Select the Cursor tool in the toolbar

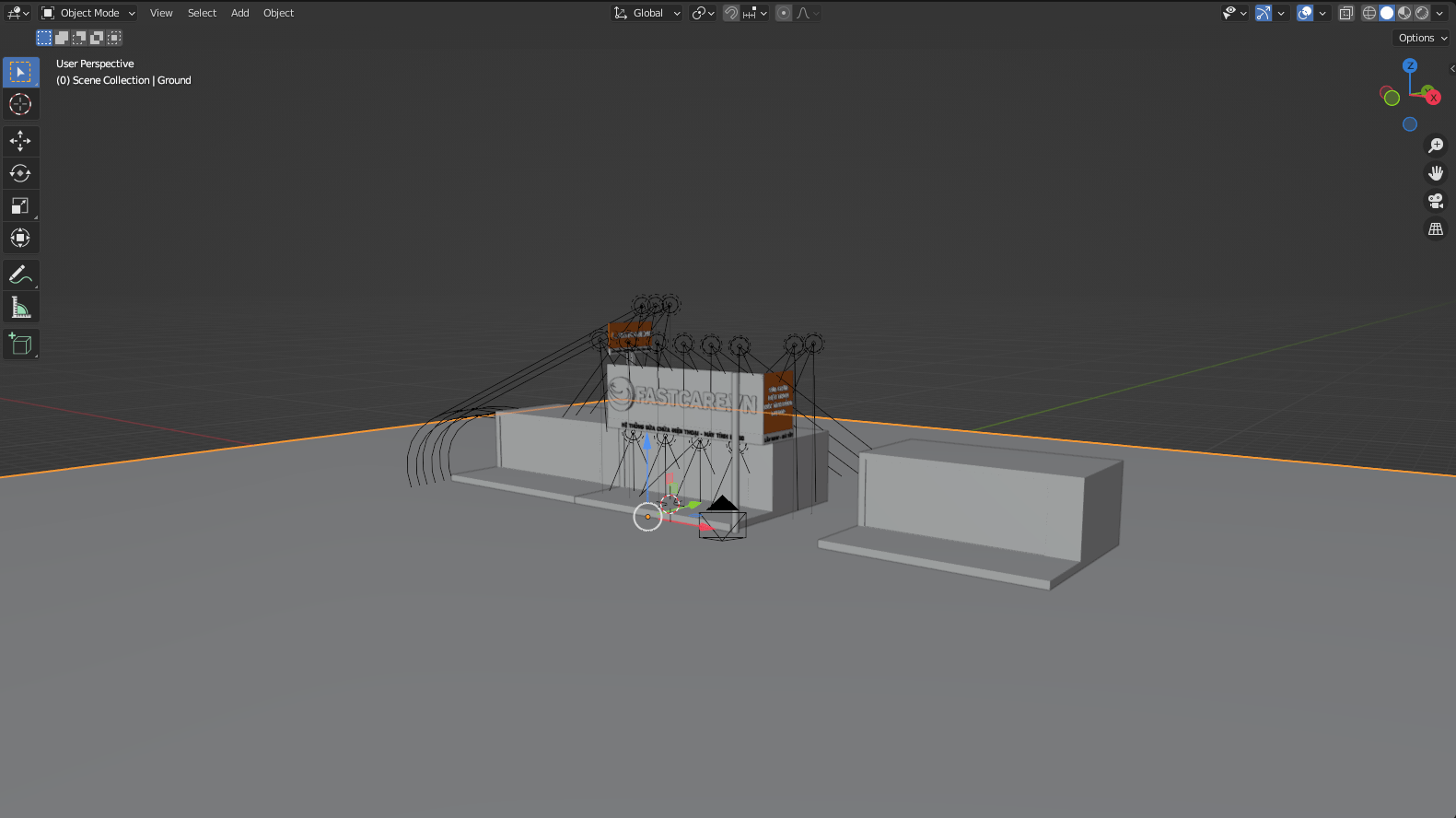point(20,104)
